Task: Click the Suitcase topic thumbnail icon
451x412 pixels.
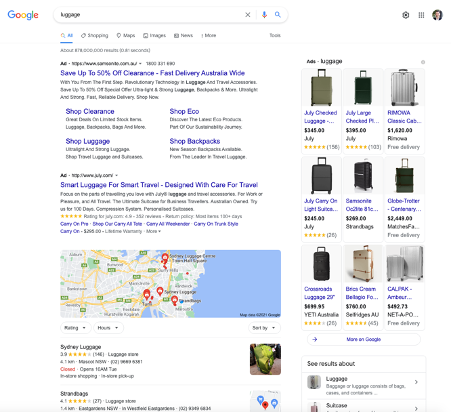Action: [314, 407]
